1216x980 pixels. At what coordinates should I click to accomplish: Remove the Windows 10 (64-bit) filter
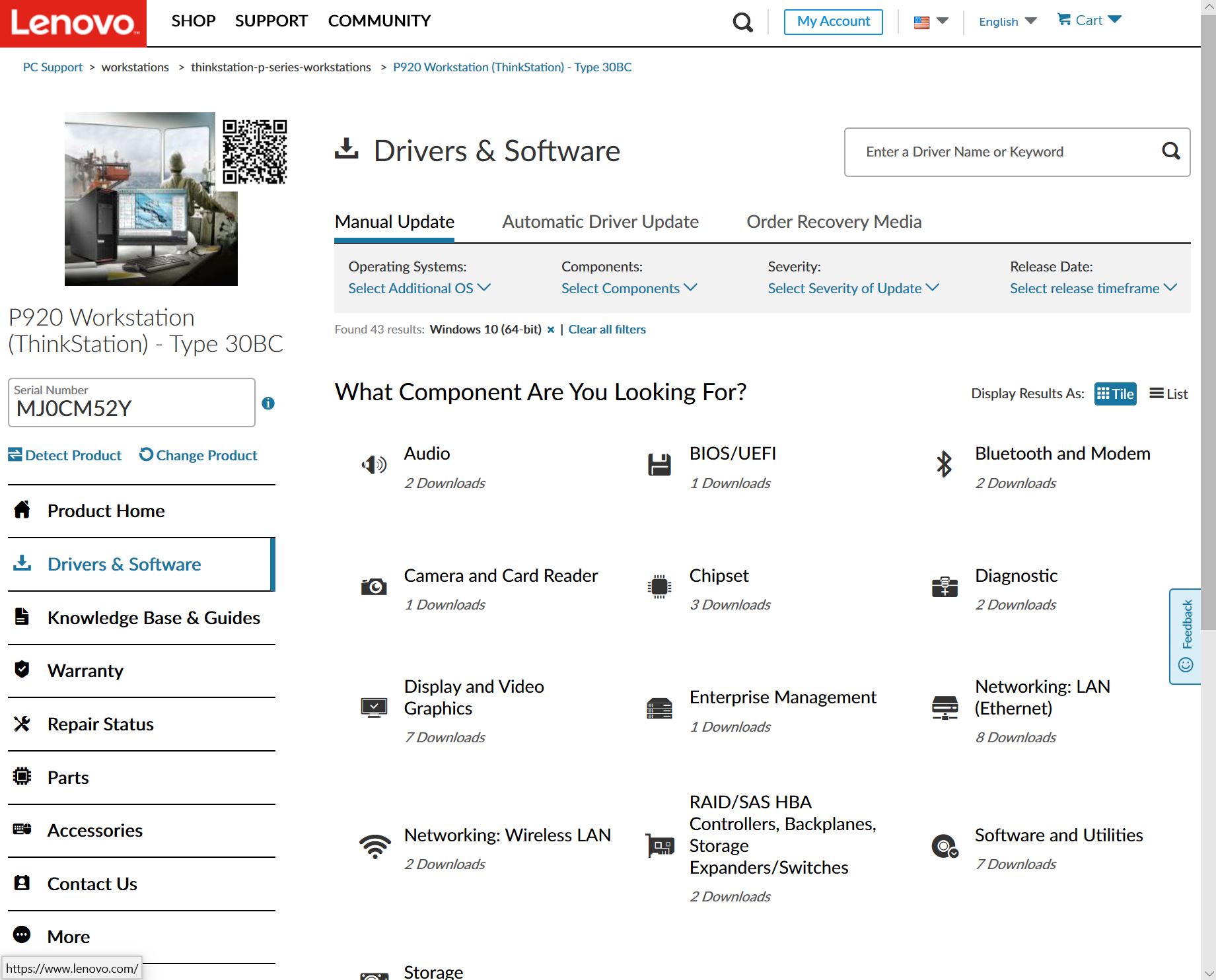point(550,330)
